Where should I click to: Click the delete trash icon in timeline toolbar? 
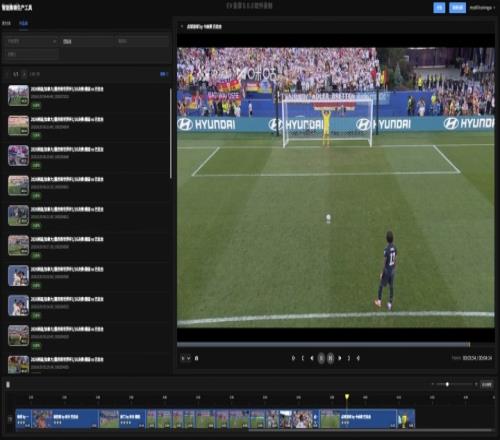tap(8, 385)
